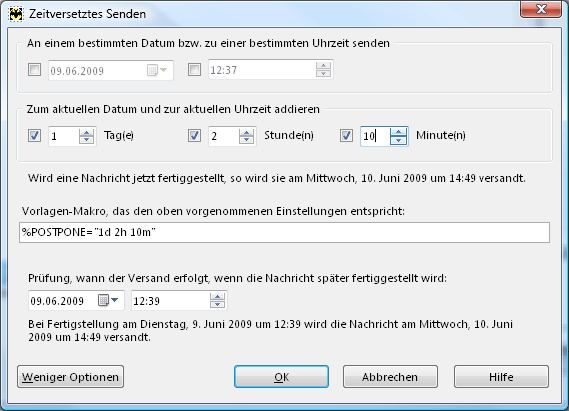Uncheck the Tag(e) checkbox
The width and height of the screenshot is (569, 411).
(x=34, y=136)
